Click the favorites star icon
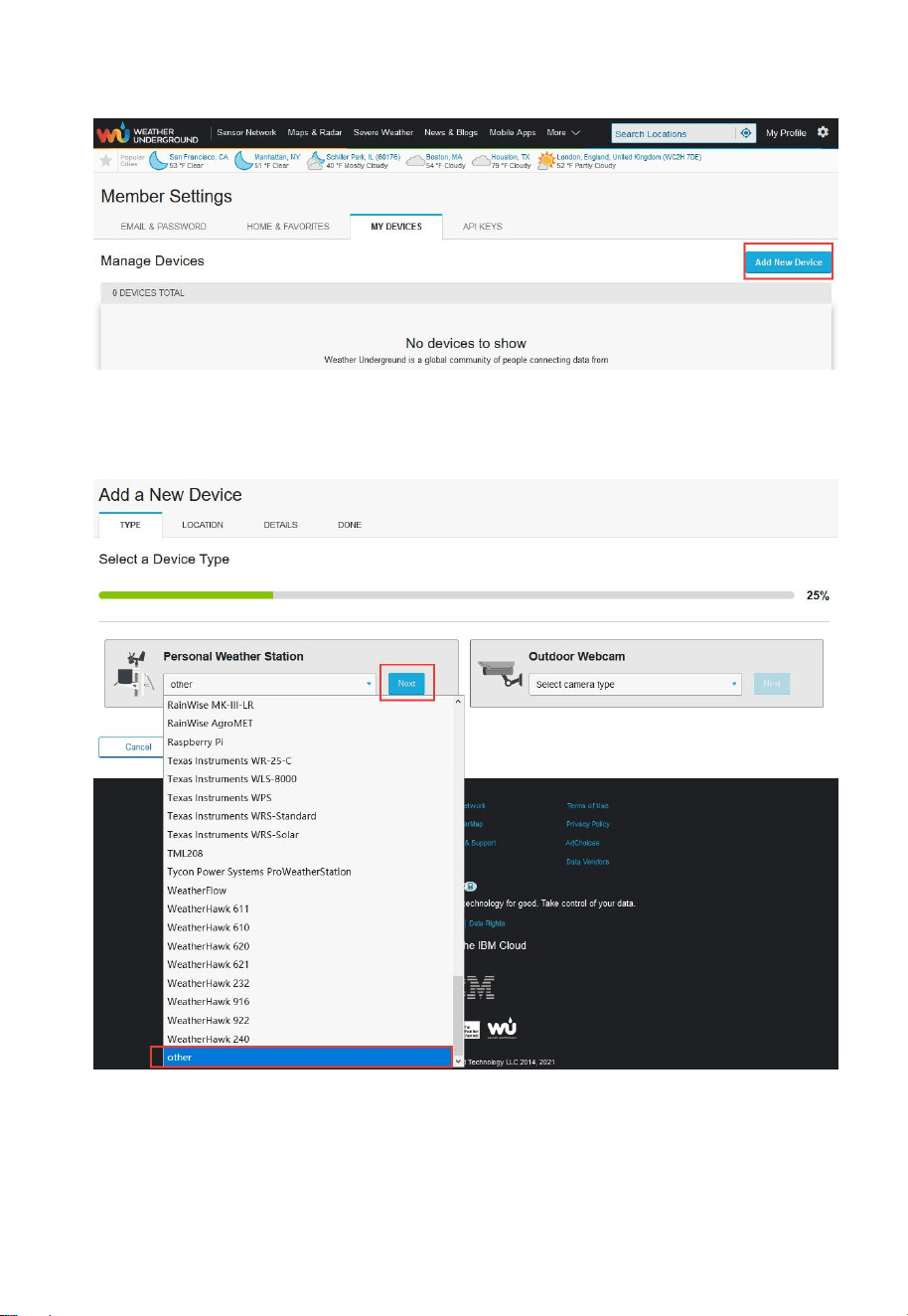This screenshot has height=1316, width=908. (106, 161)
